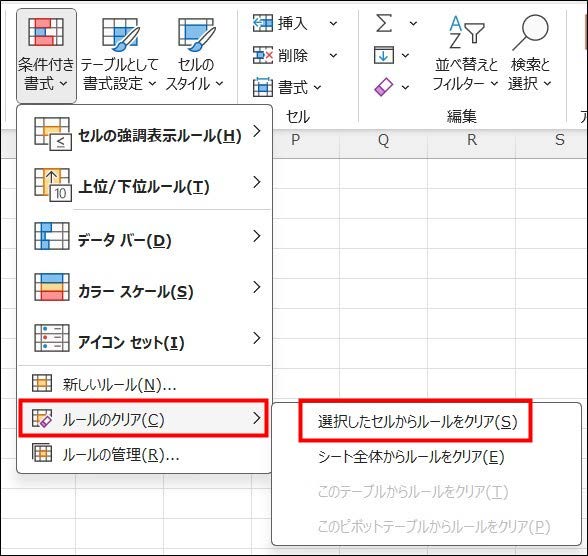This screenshot has width=588, height=556.
Task: Click the テーブルとして書式設定 icon
Action: pos(121,34)
